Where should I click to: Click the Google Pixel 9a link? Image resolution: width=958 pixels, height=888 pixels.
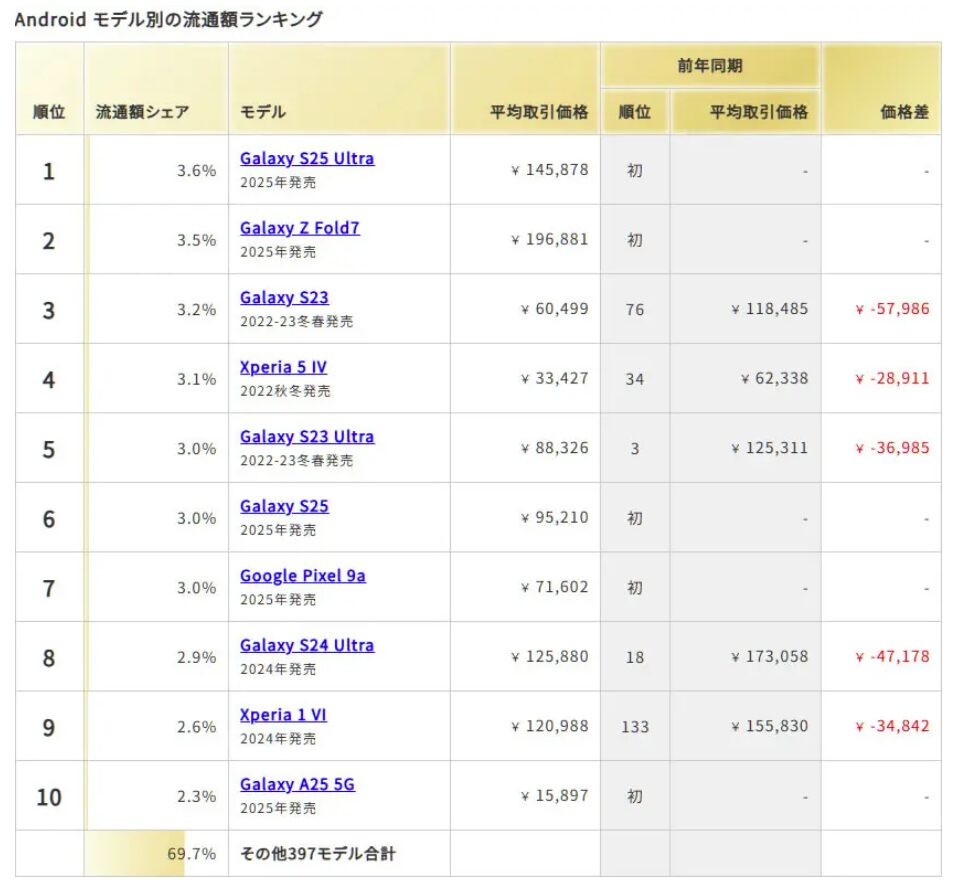[x=302, y=575]
